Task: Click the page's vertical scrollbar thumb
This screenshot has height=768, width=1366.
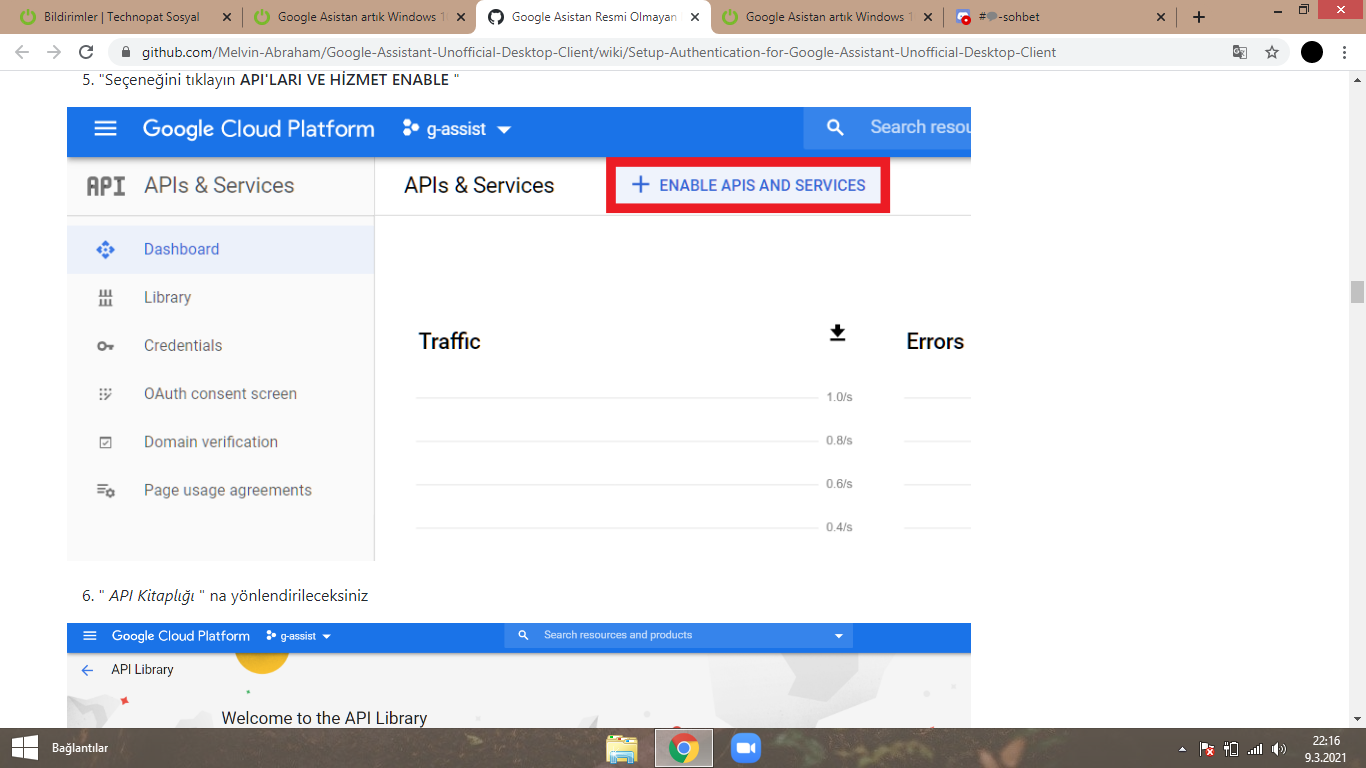Action: (1357, 292)
